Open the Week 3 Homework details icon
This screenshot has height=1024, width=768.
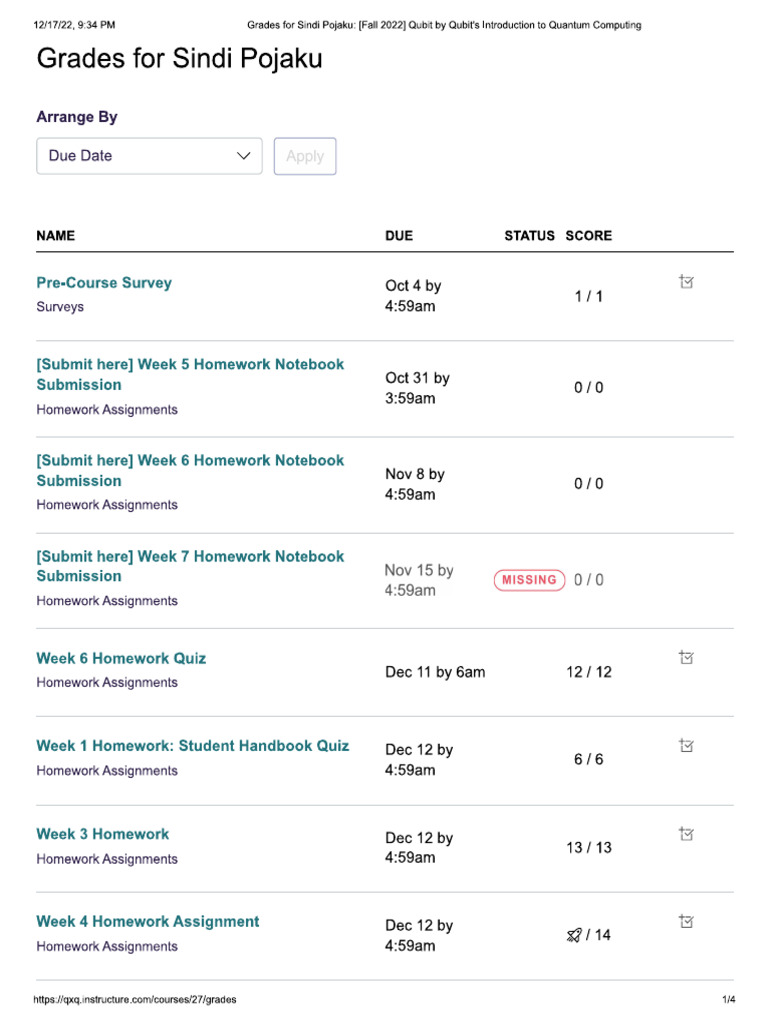pos(686,833)
